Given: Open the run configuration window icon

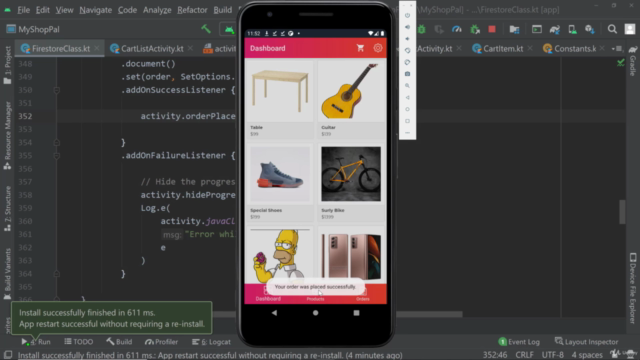Looking at the screenshot, I should tap(537, 29).
